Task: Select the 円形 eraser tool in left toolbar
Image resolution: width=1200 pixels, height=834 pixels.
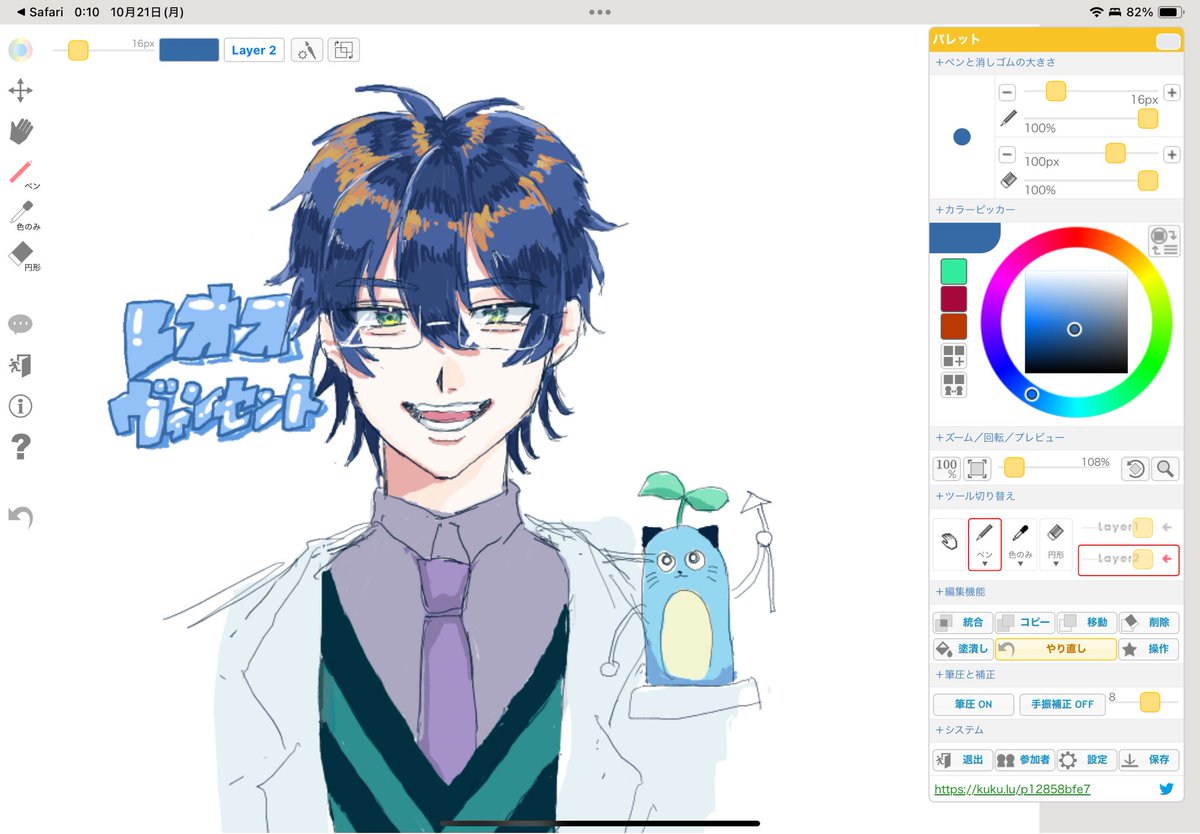Action: point(23,257)
